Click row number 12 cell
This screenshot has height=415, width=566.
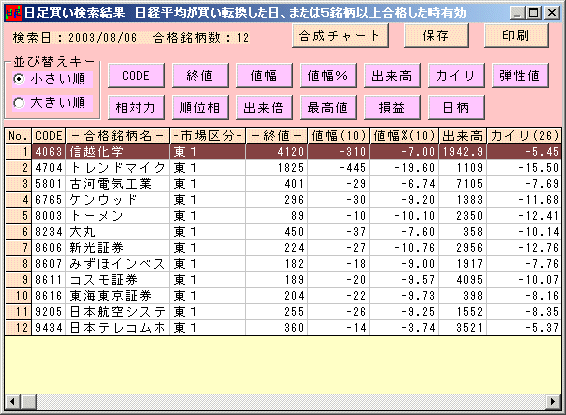coord(18,328)
